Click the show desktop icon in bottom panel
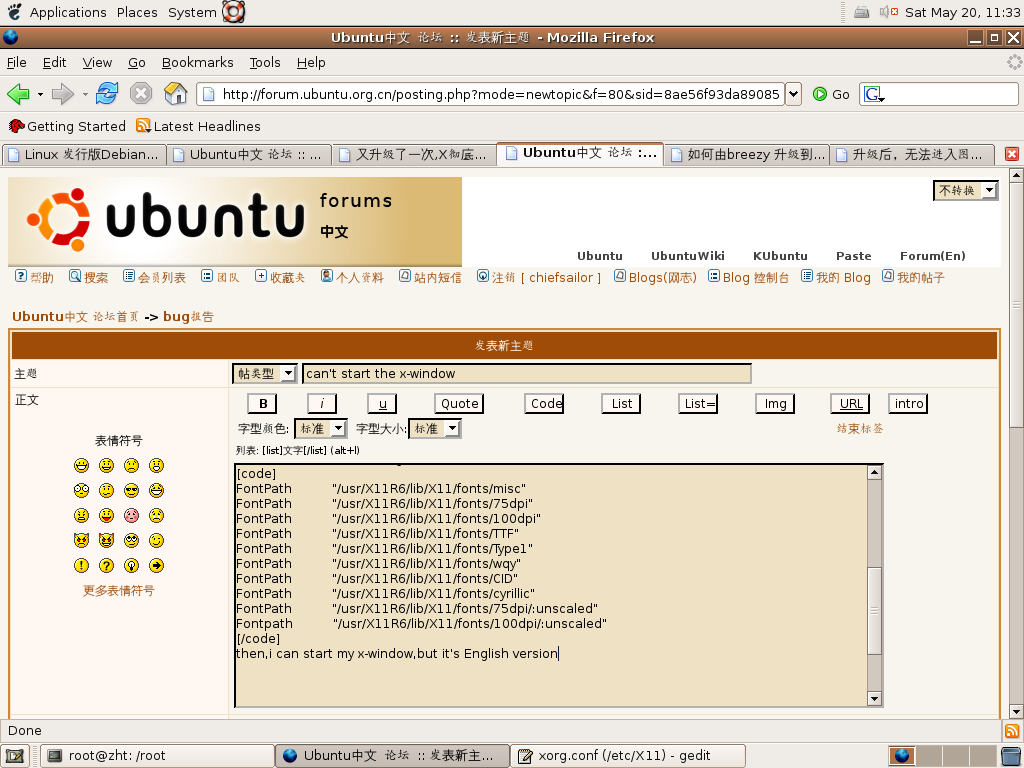Viewport: 1024px width, 768px height. pyautogui.click(x=14, y=756)
